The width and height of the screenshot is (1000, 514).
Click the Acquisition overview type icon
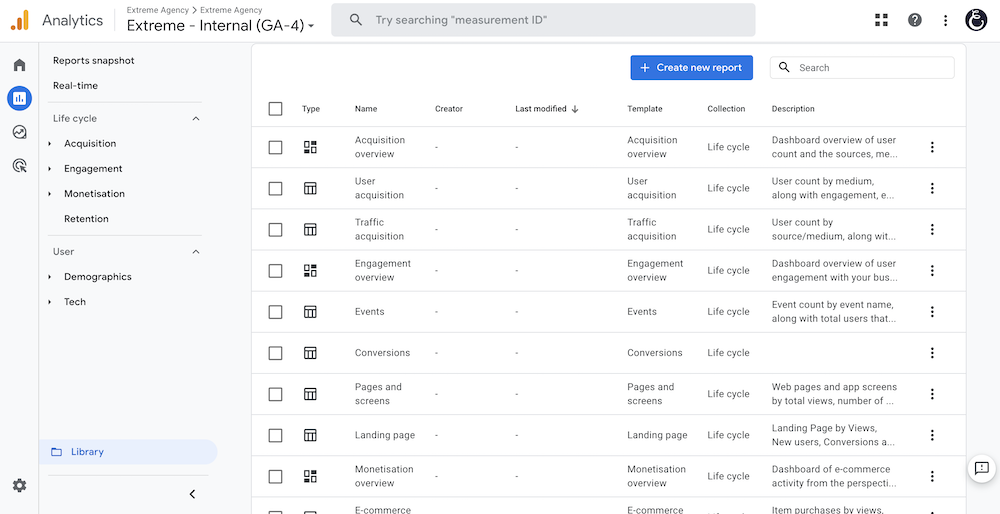click(310, 147)
